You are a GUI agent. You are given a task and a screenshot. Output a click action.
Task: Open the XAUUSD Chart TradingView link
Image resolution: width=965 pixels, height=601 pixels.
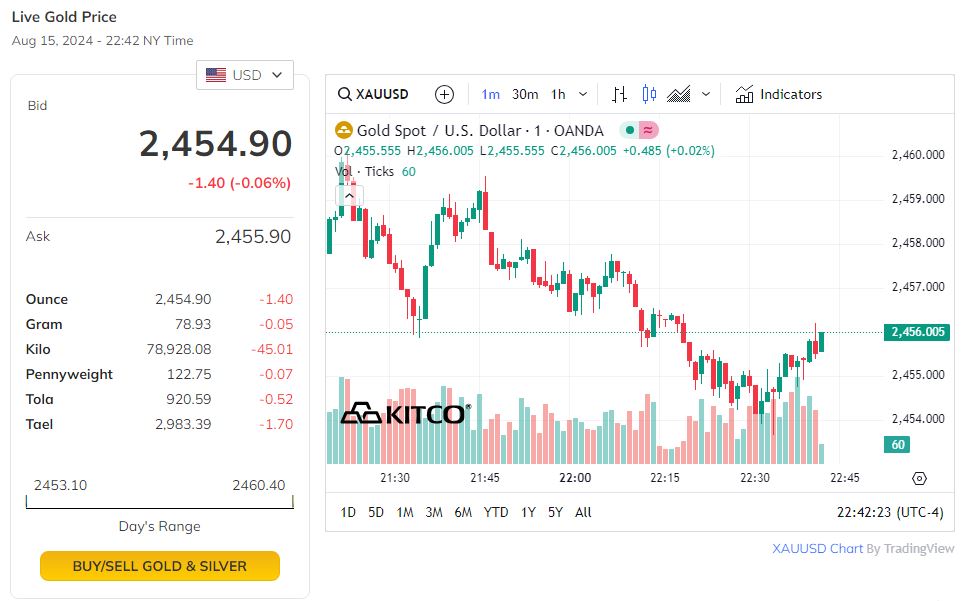(x=863, y=548)
